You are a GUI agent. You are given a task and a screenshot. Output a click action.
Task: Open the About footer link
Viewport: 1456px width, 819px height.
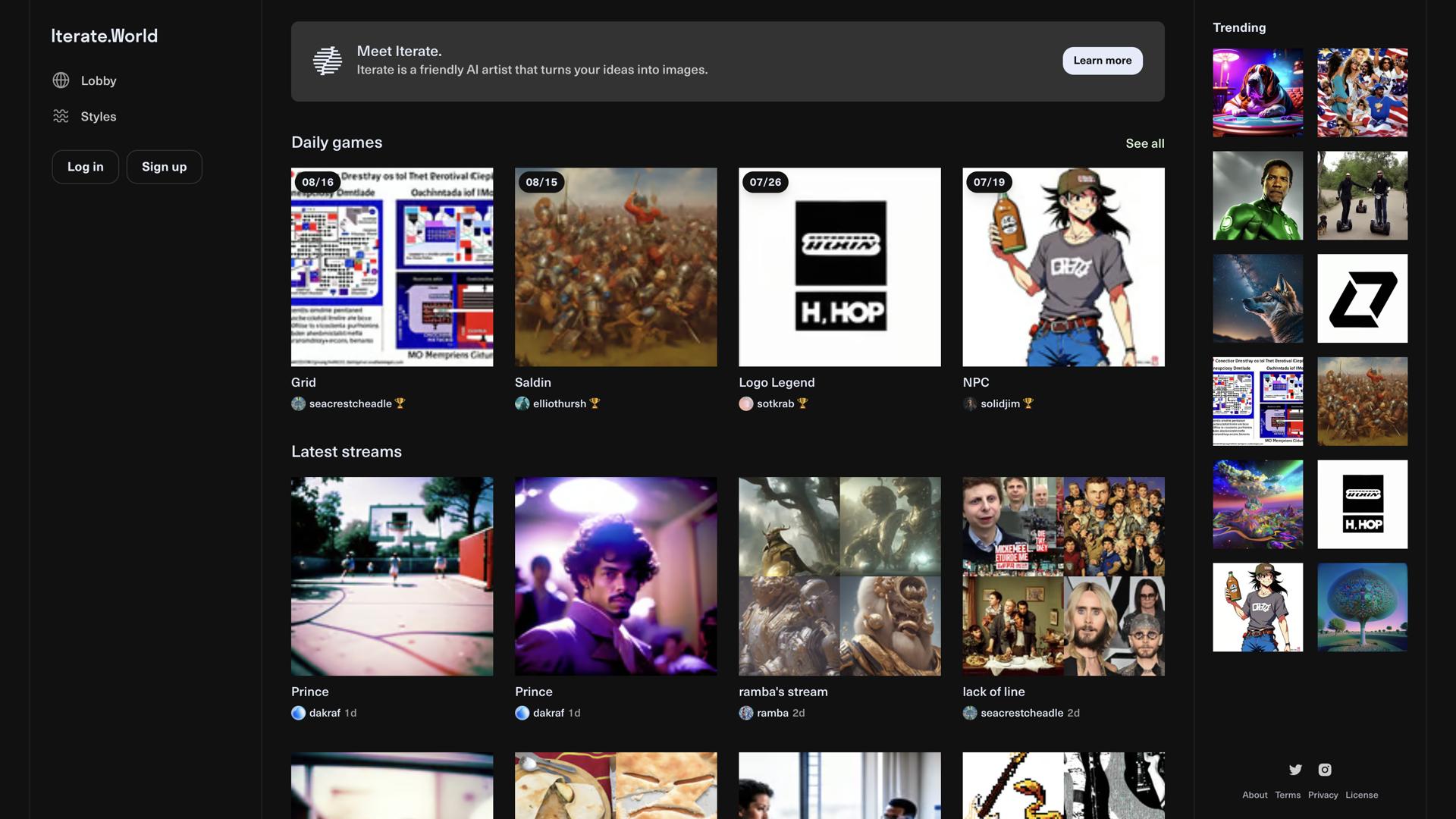click(1254, 795)
